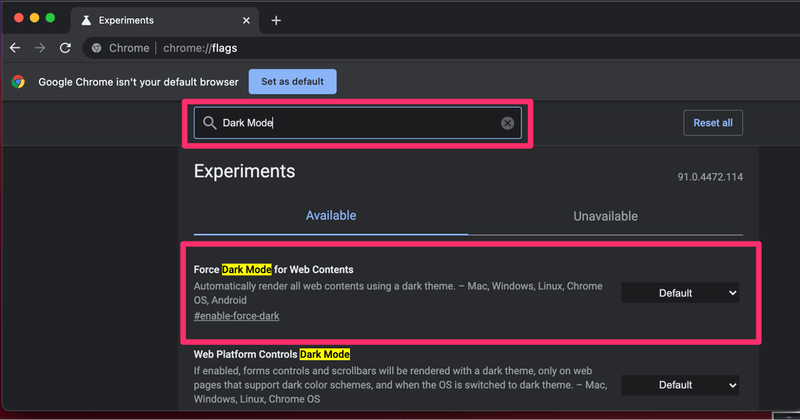Click the Chrome logo in default browser bar

(x=18, y=82)
